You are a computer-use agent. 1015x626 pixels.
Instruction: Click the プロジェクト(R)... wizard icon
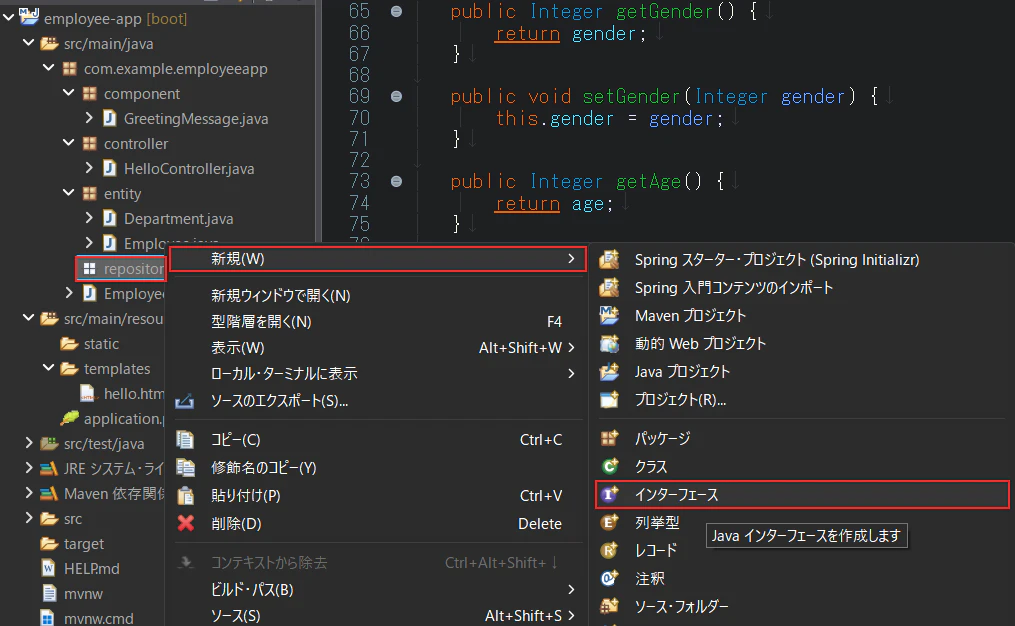pos(609,399)
